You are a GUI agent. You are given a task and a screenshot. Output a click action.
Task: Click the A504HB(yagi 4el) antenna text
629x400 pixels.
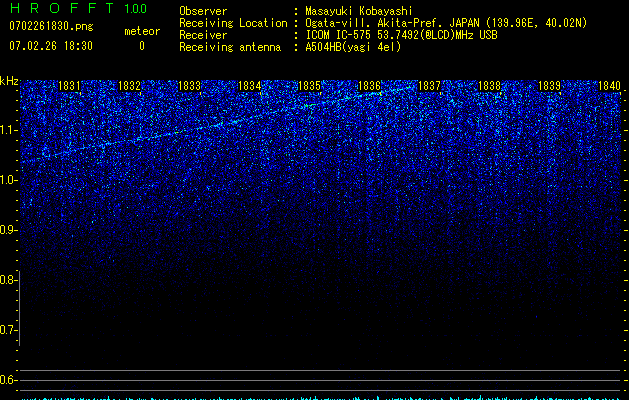(x=353, y=47)
